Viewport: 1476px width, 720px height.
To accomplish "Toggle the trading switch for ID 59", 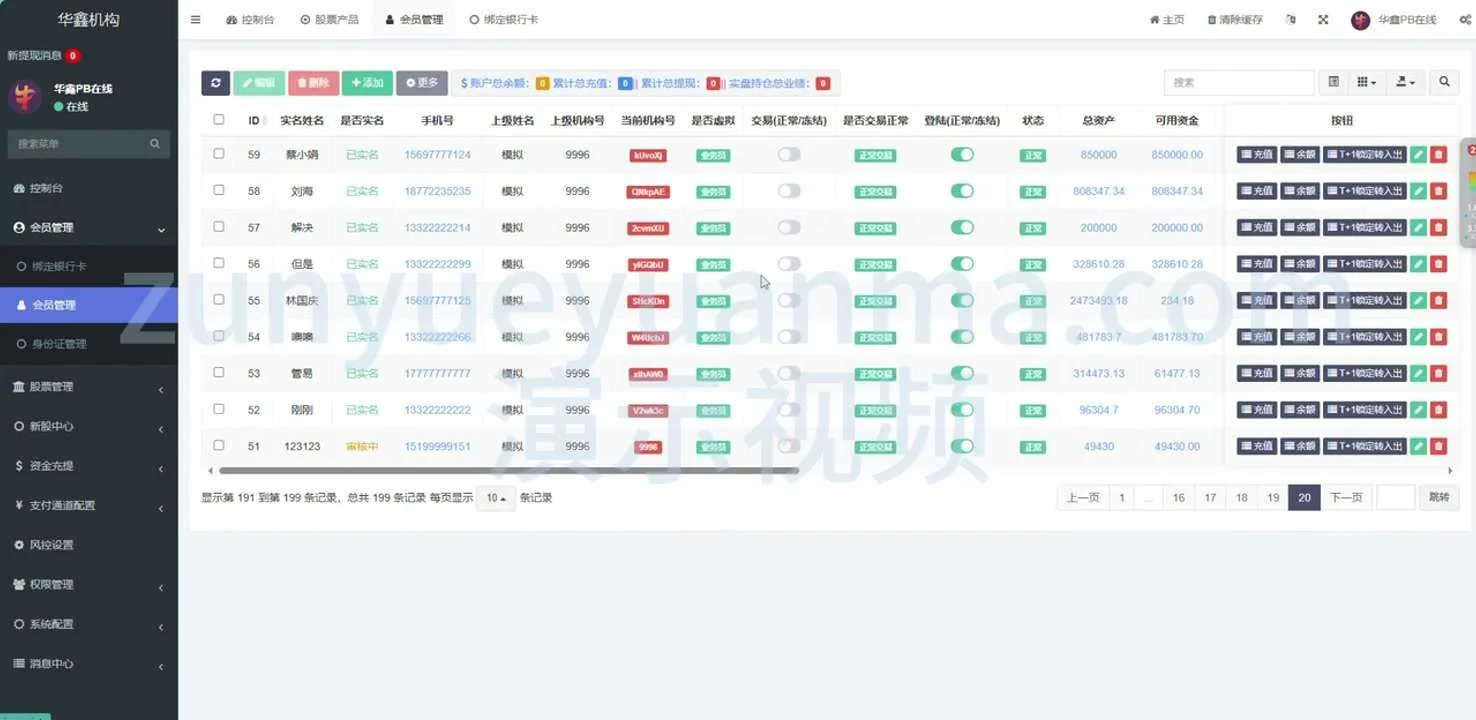I will [789, 155].
